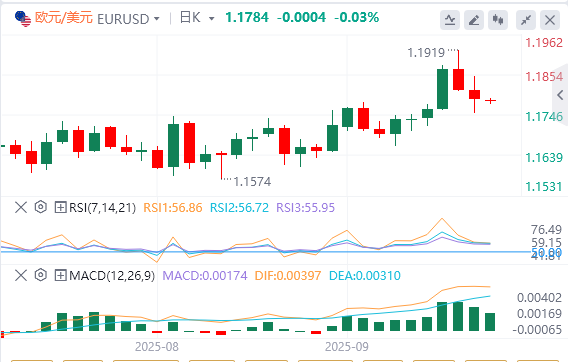Select the pencil drawing tool
568x362 pixels.
(474, 20)
